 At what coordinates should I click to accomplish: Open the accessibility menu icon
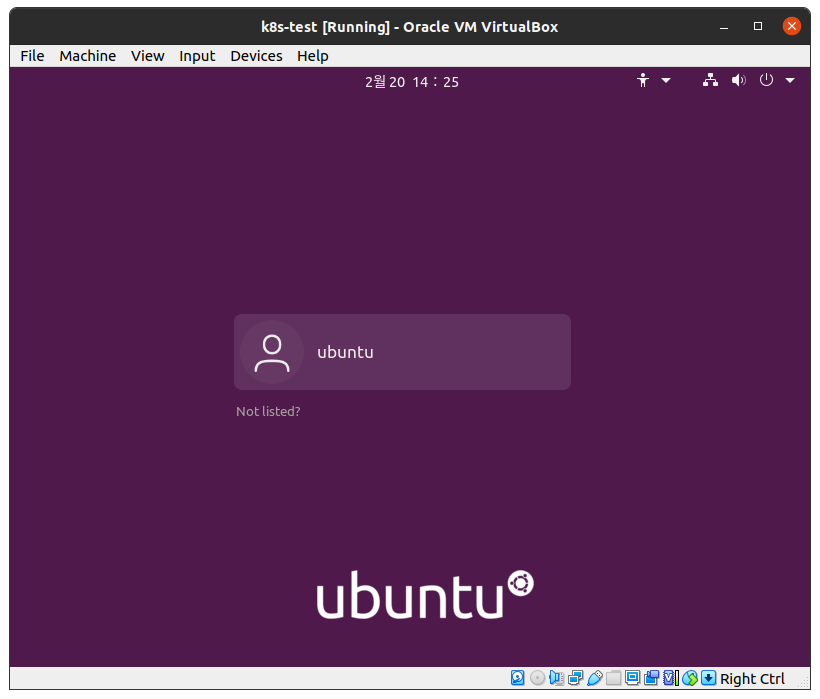click(643, 81)
